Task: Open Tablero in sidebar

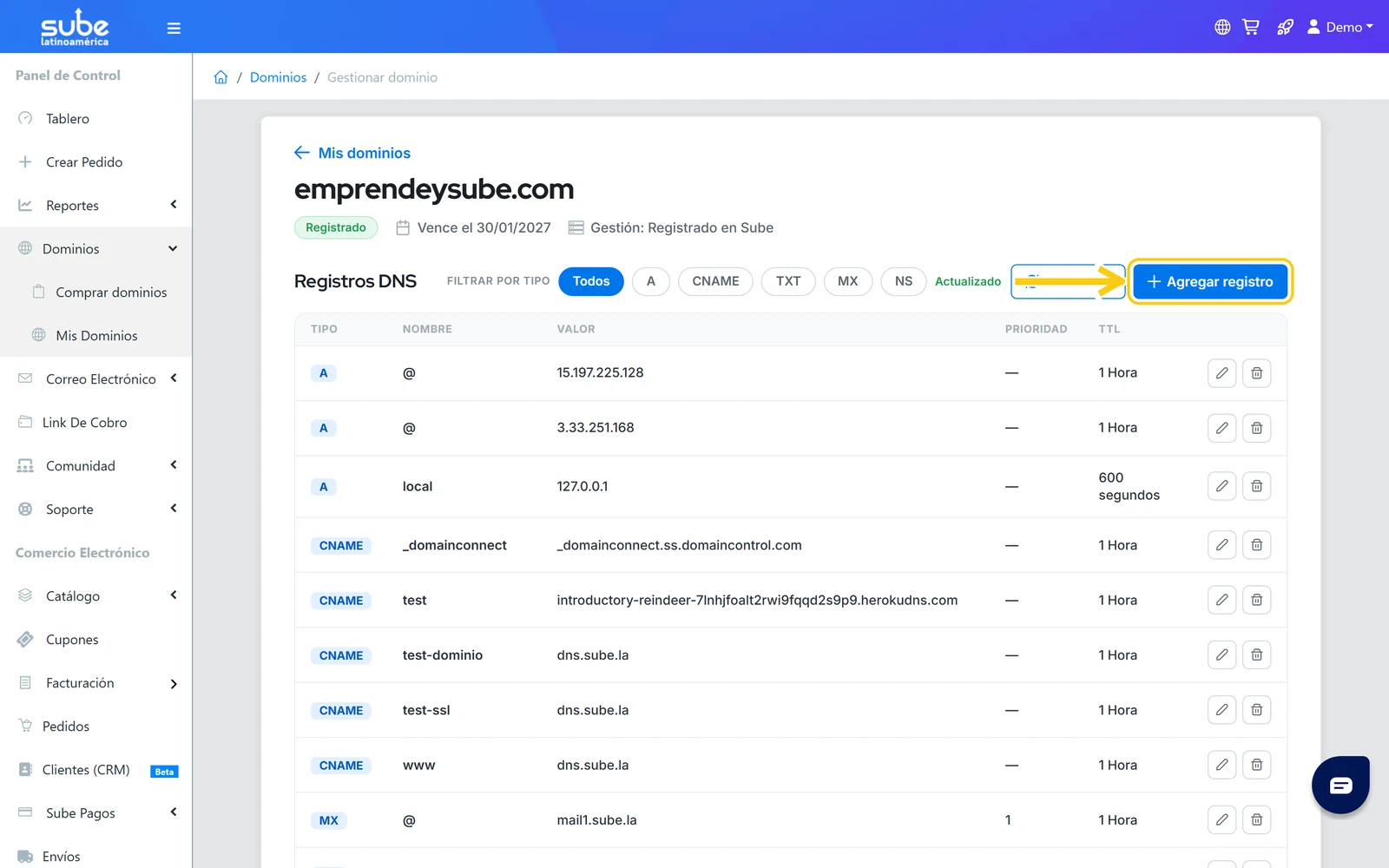Action: tap(95, 118)
